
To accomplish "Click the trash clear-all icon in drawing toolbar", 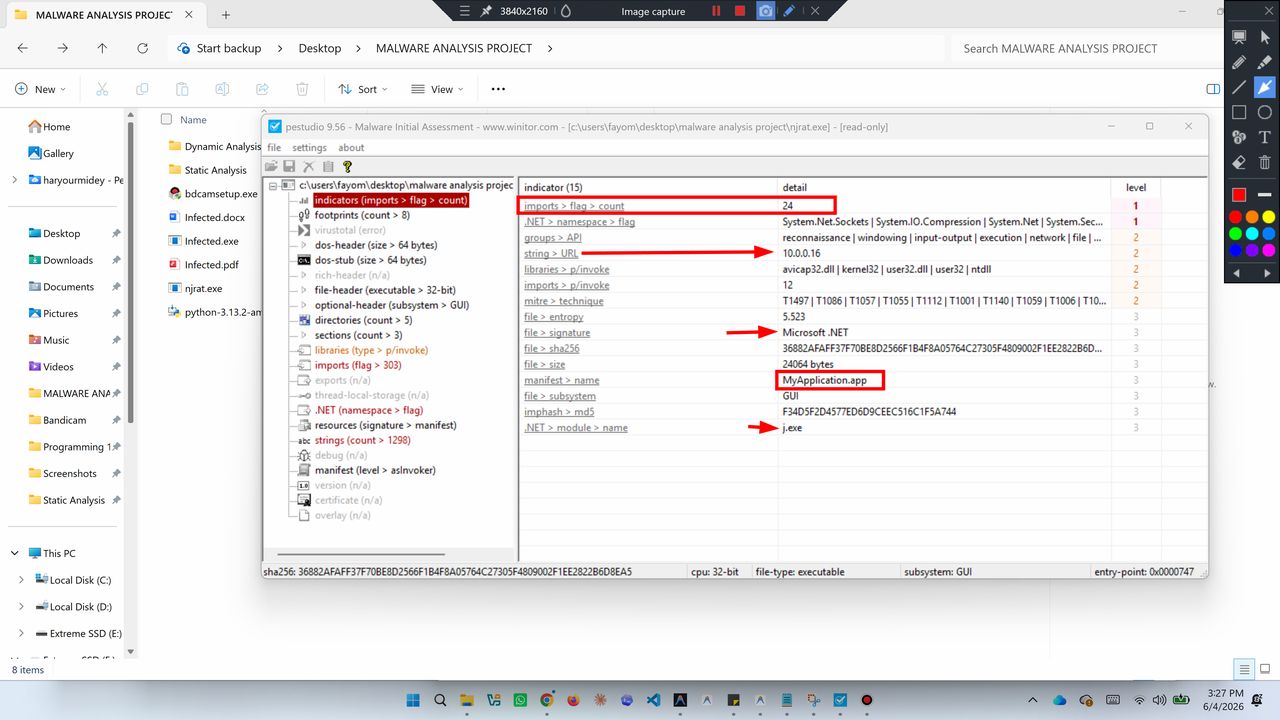I will [1265, 162].
